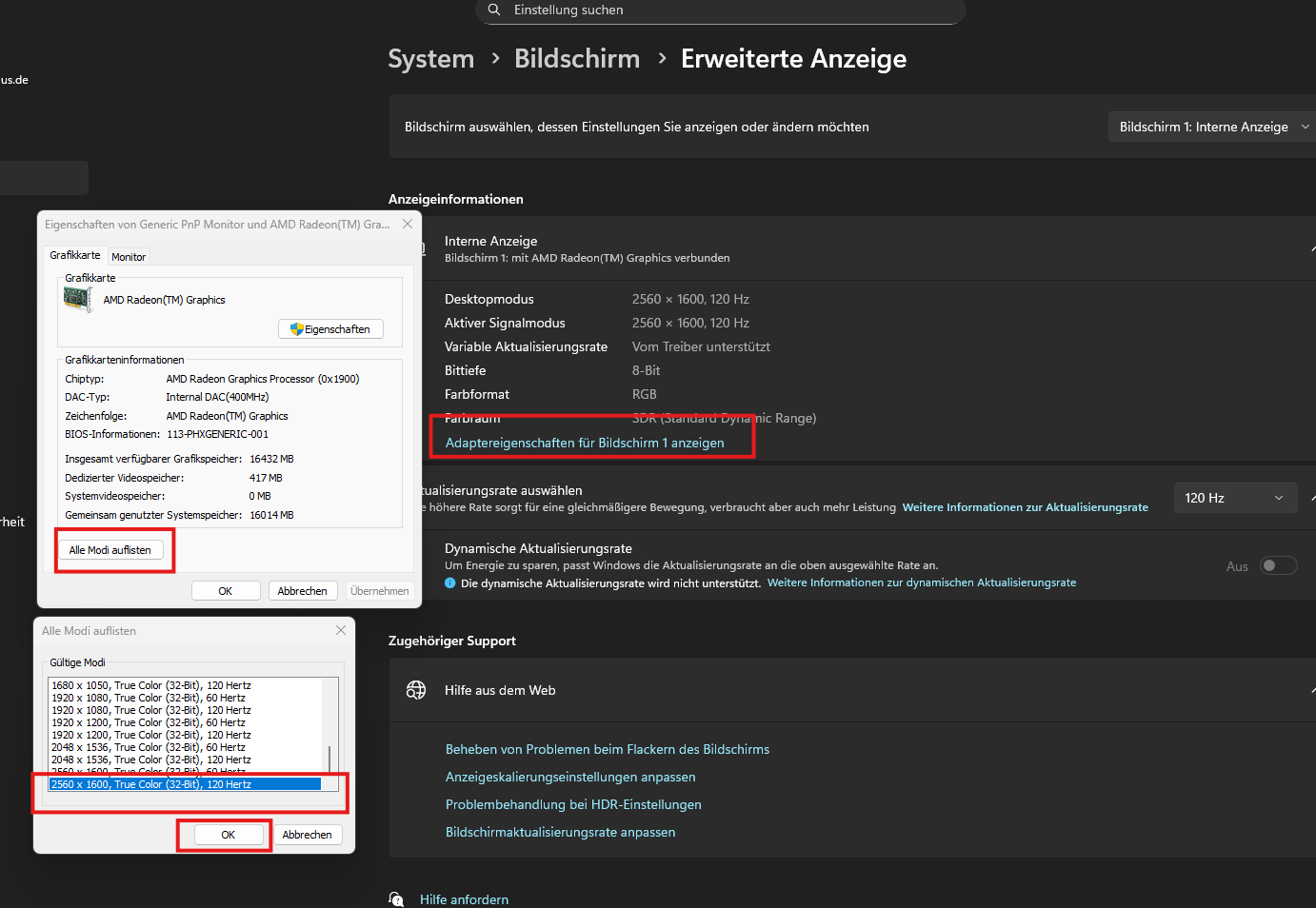Open Anzeigeskalierungseinstellungen anpassen link
Screen dimensions: 1316x908
coord(570,777)
